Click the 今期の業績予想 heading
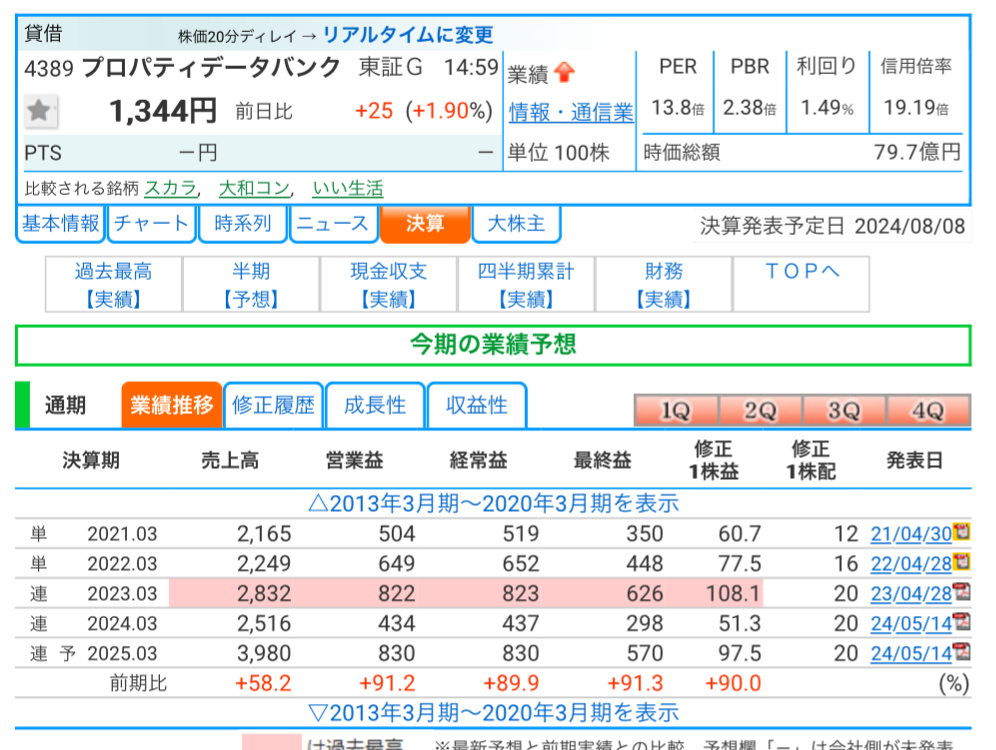The image size is (996, 750). (493, 345)
